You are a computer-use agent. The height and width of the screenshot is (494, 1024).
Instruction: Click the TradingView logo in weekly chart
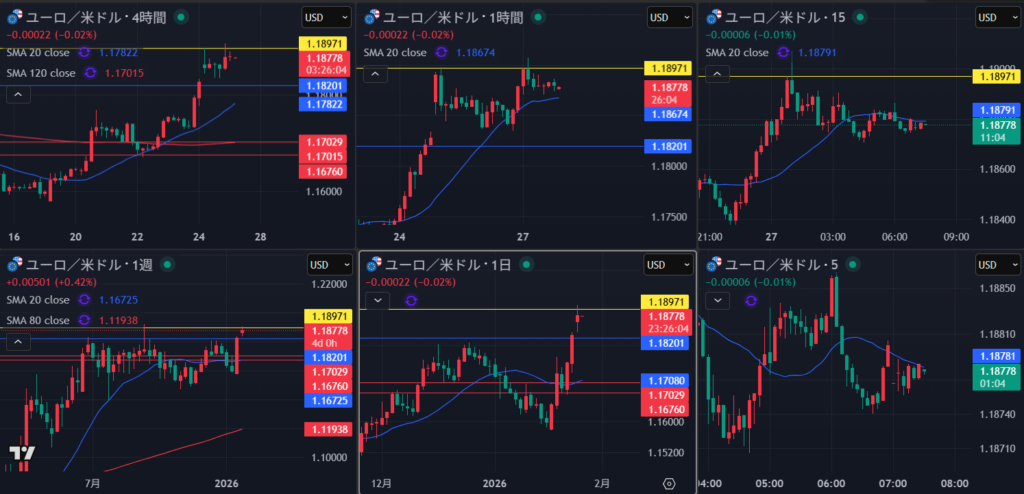22,453
